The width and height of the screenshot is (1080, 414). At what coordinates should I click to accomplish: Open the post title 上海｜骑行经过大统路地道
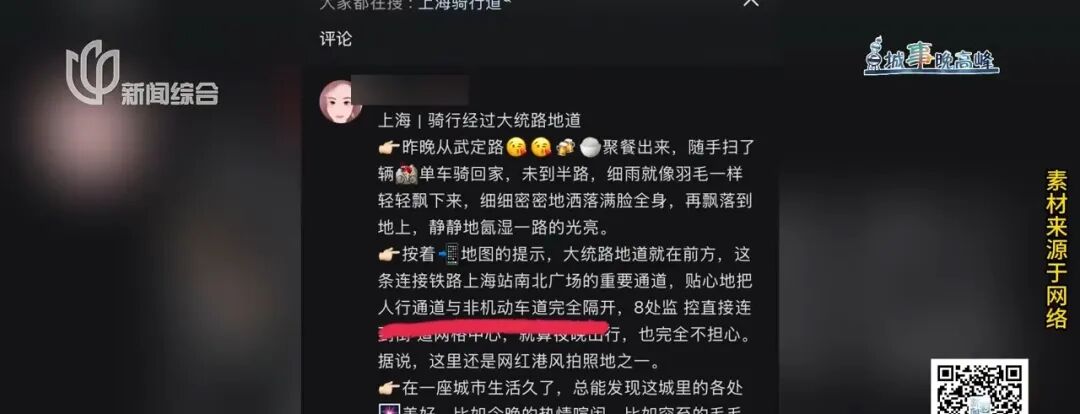pos(480,121)
